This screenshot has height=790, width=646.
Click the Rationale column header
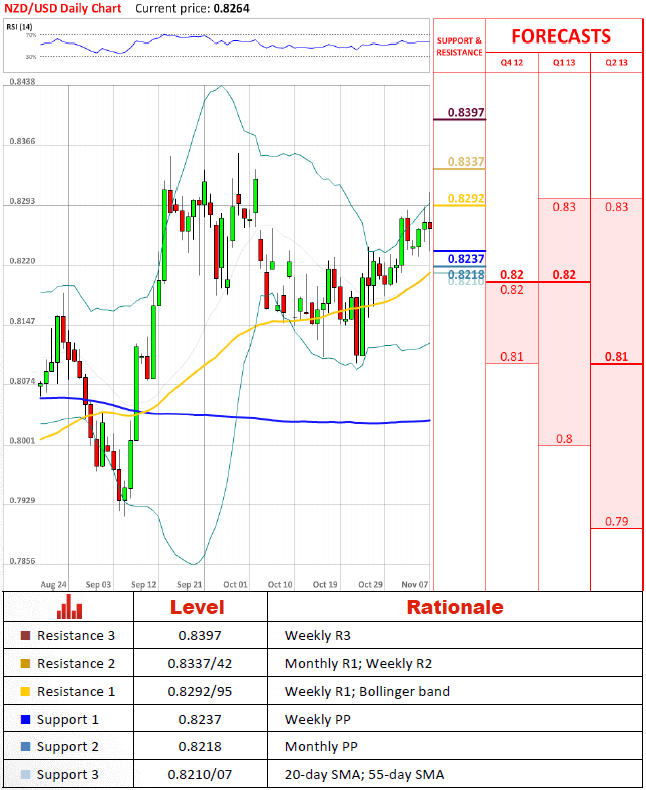tap(454, 607)
